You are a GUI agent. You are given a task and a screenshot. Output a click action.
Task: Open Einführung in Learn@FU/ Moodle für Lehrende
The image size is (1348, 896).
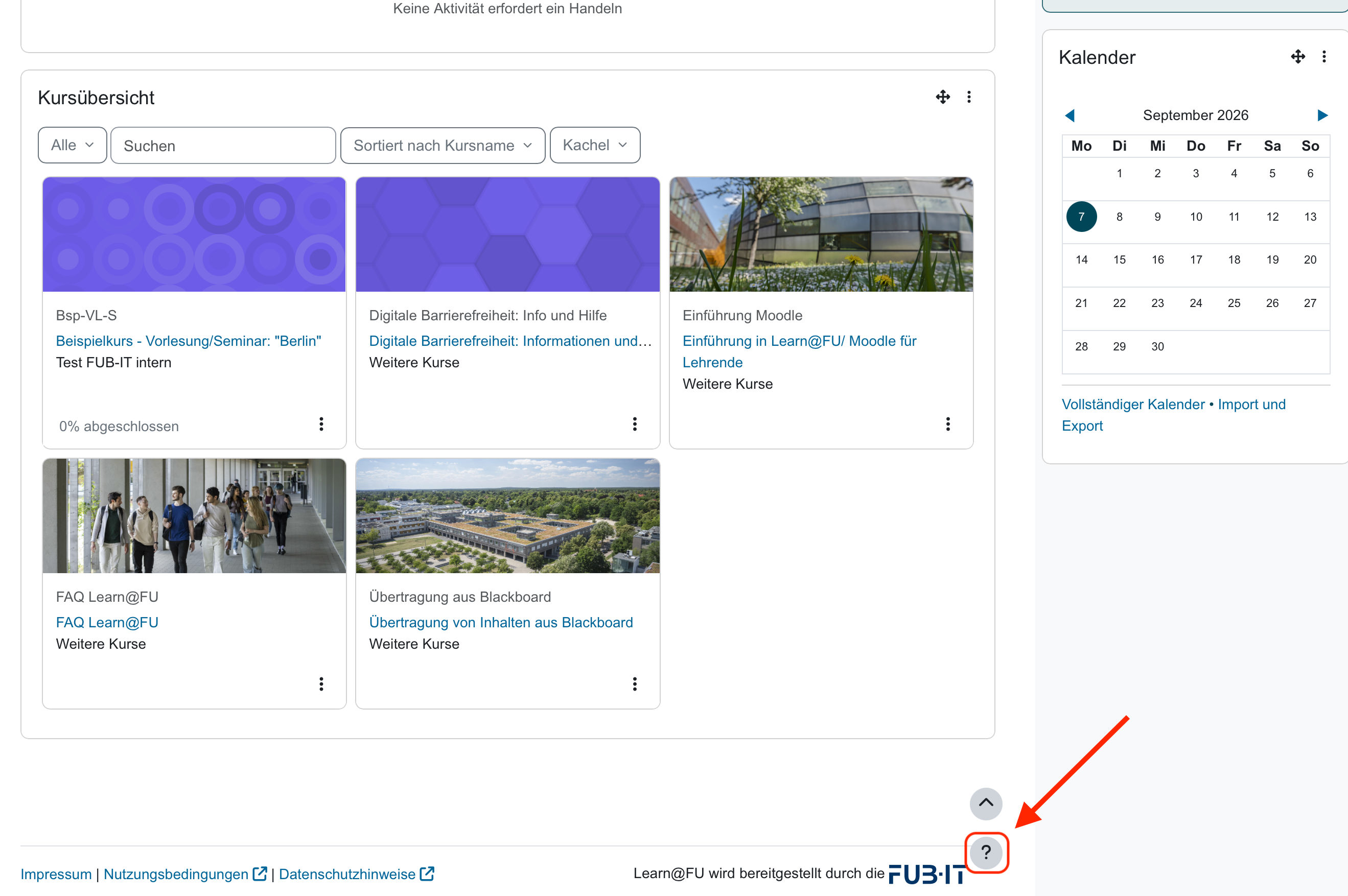pos(799,351)
